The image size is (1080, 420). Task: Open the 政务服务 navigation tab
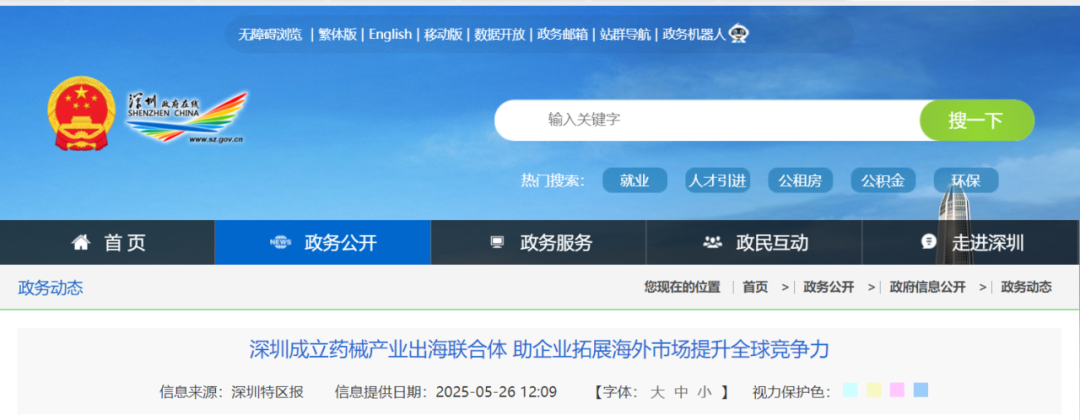coord(539,242)
